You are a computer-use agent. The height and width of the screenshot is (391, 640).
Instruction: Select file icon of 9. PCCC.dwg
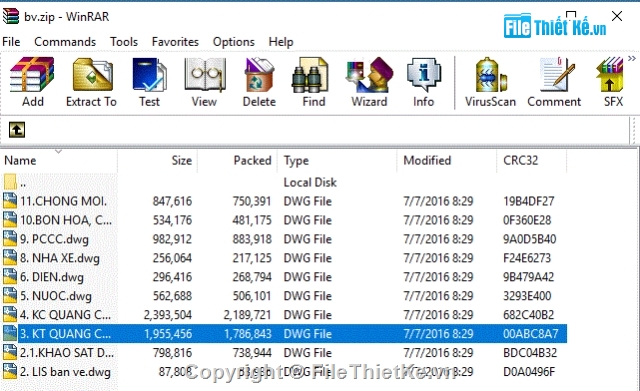tap(10, 239)
